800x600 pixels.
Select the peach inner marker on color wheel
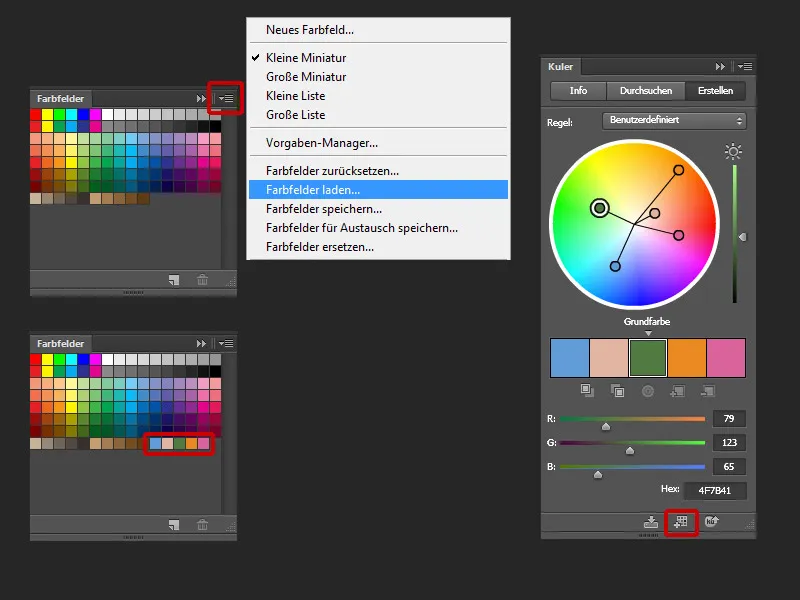[x=655, y=213]
